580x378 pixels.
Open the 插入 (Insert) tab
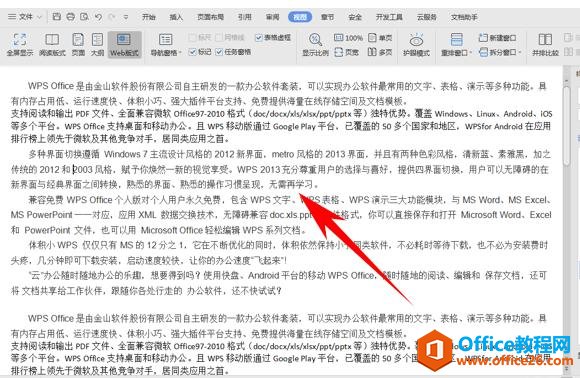point(176,17)
